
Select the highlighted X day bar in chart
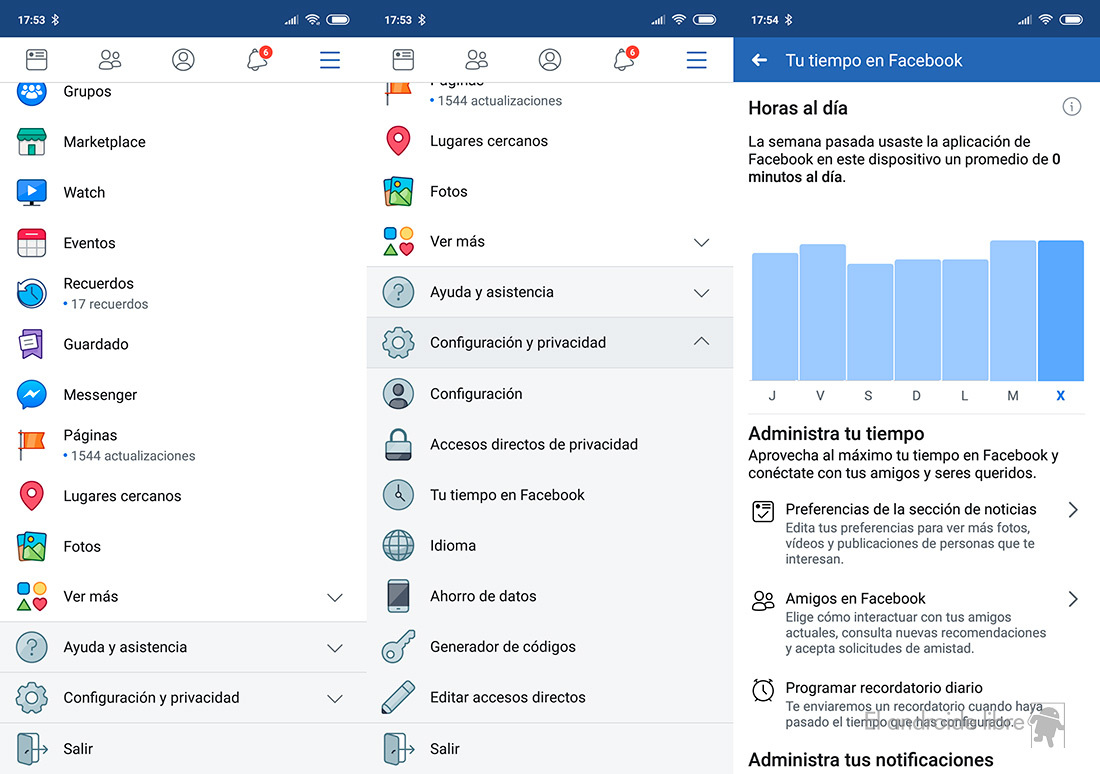(x=1060, y=310)
